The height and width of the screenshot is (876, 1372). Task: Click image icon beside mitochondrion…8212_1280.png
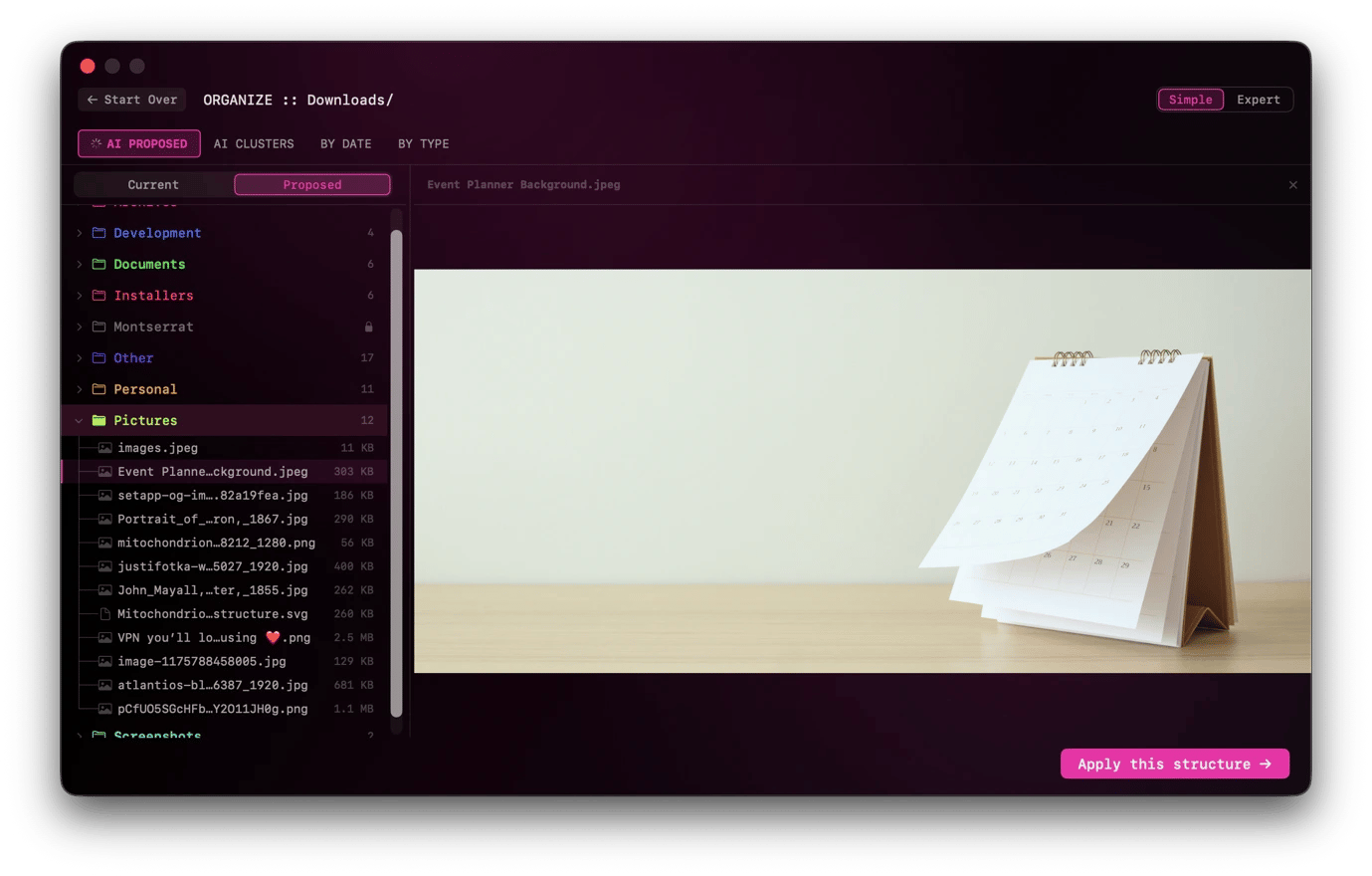tap(104, 543)
